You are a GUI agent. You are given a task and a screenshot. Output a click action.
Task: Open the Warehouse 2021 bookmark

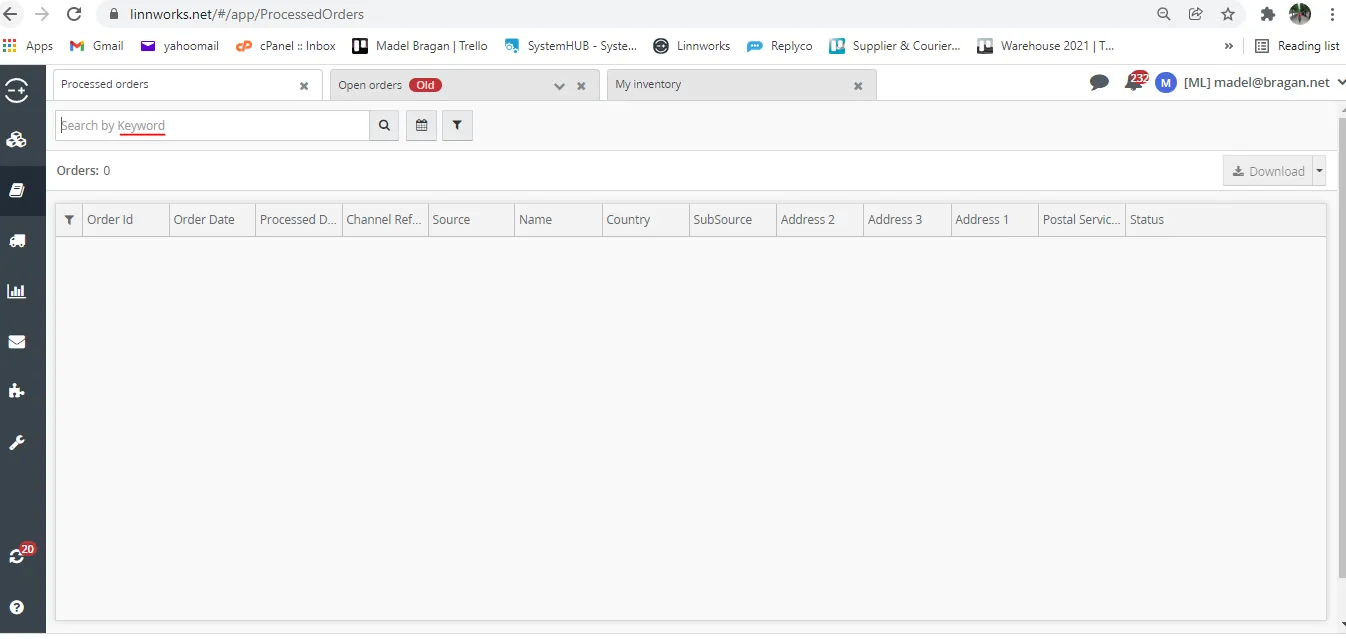[1046, 46]
